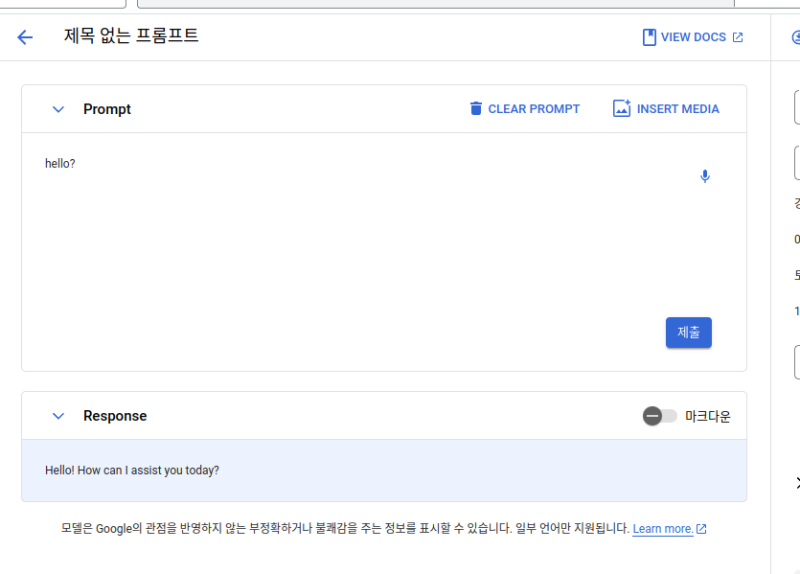800x574 pixels.
Task: Toggle the 마크다운 switch
Action: (659, 416)
